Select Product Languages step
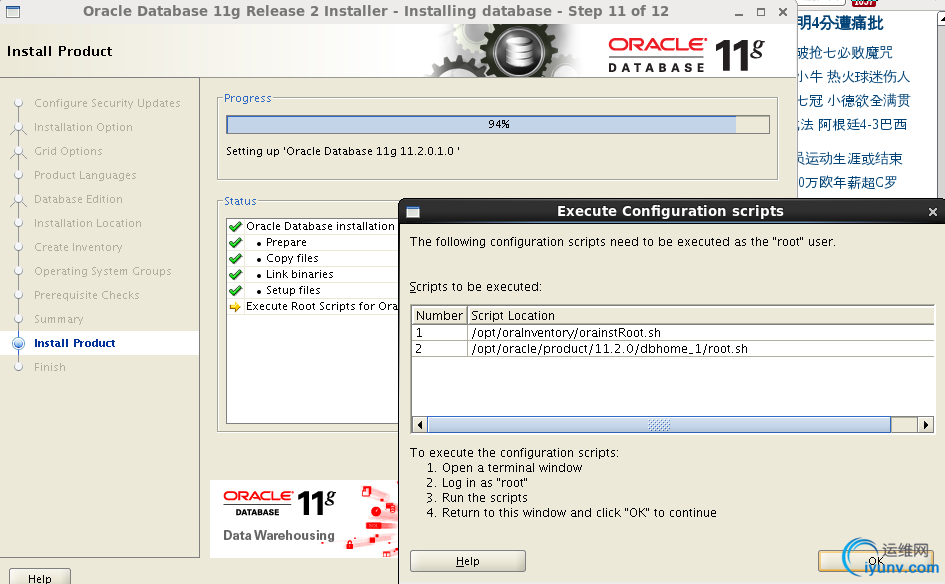Image resolution: width=945 pixels, height=584 pixels. [85, 175]
